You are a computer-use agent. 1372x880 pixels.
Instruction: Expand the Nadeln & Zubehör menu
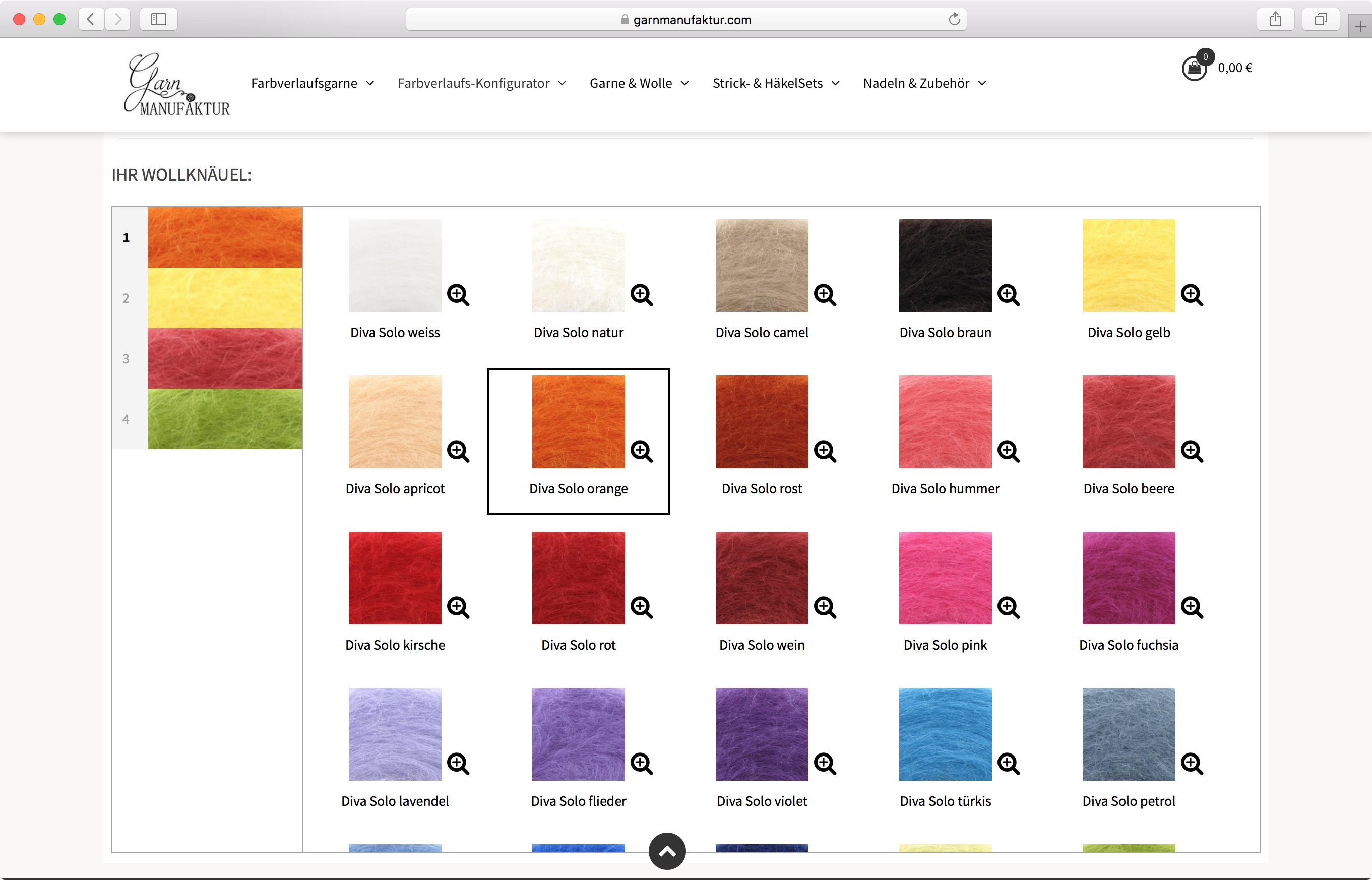924,84
